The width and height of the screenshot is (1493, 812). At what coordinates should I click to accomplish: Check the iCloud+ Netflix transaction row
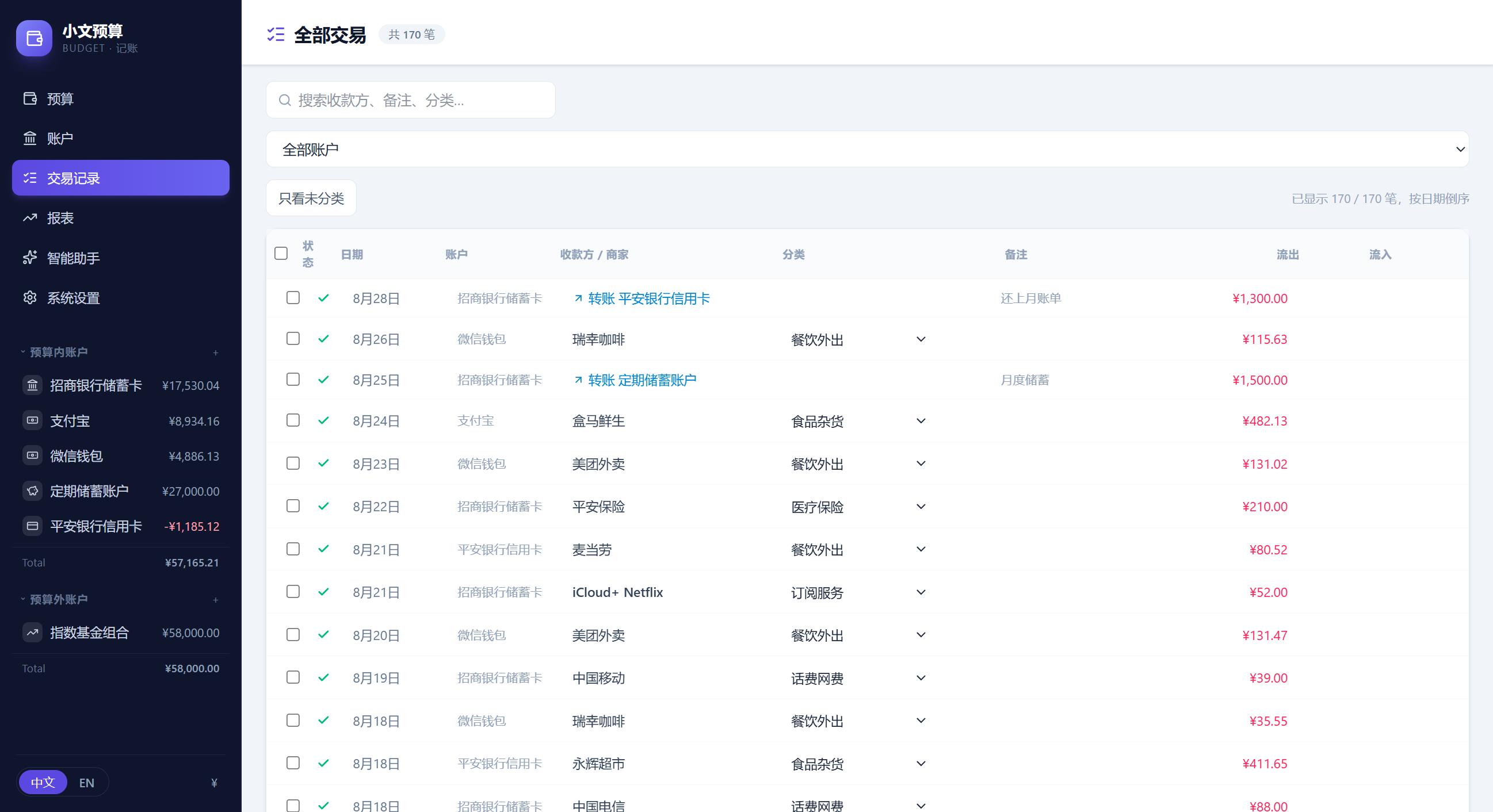[x=293, y=592]
